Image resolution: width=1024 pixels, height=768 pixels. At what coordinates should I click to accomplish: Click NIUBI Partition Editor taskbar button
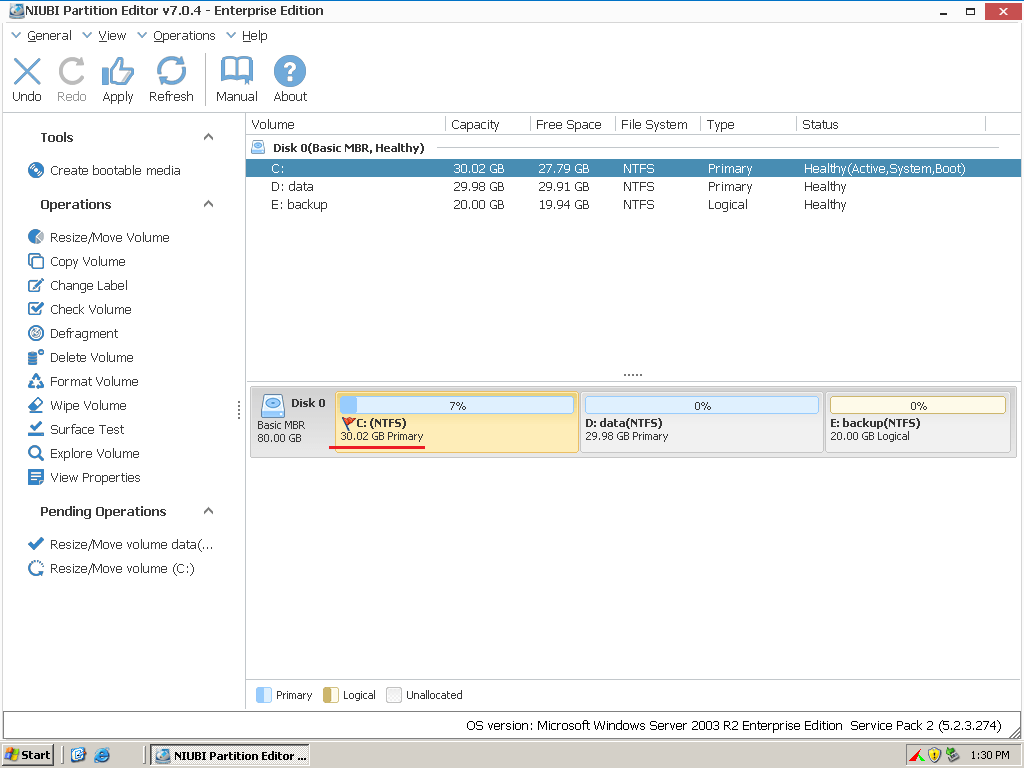[230, 755]
